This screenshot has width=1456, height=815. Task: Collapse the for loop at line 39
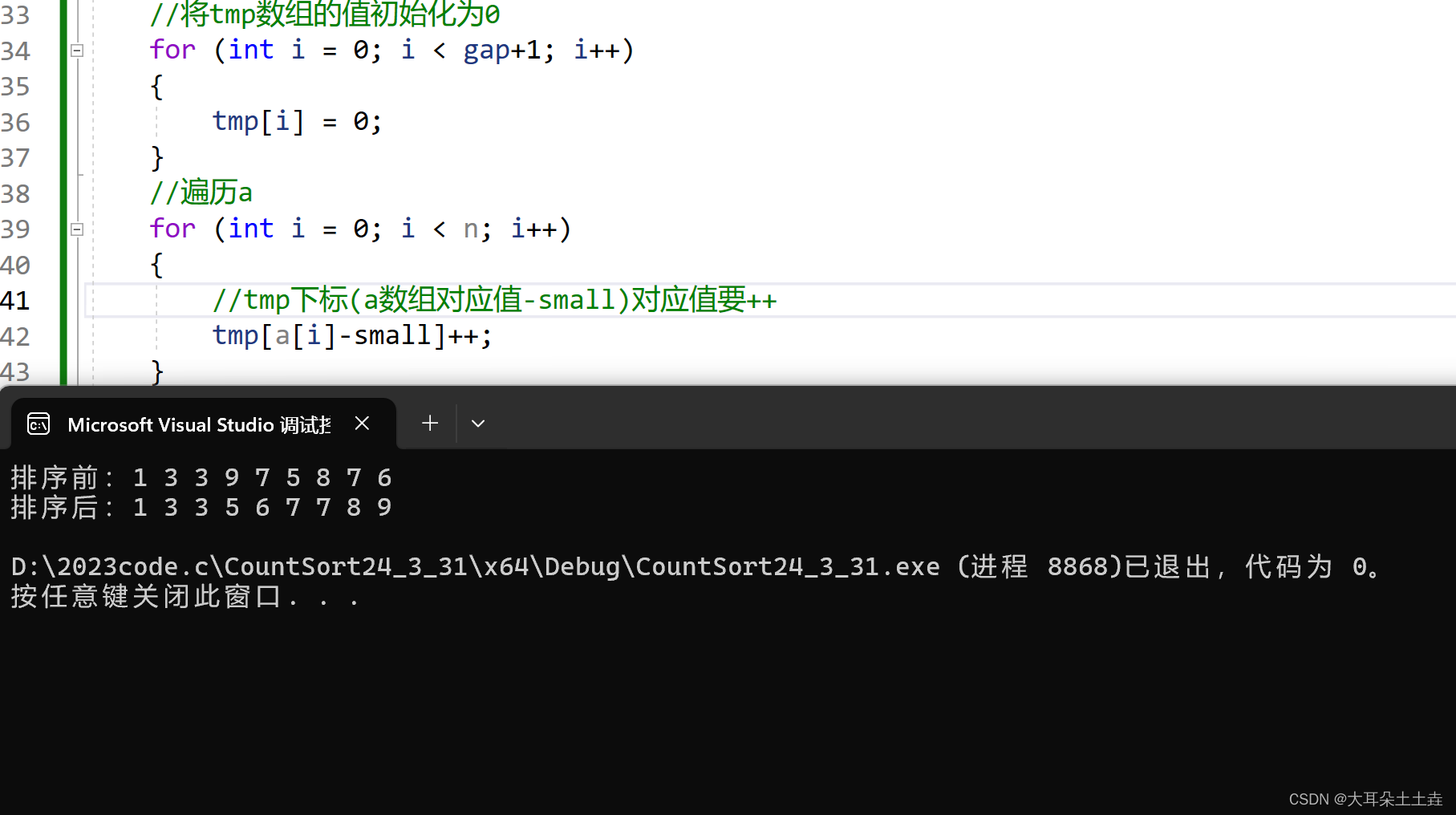point(77,229)
